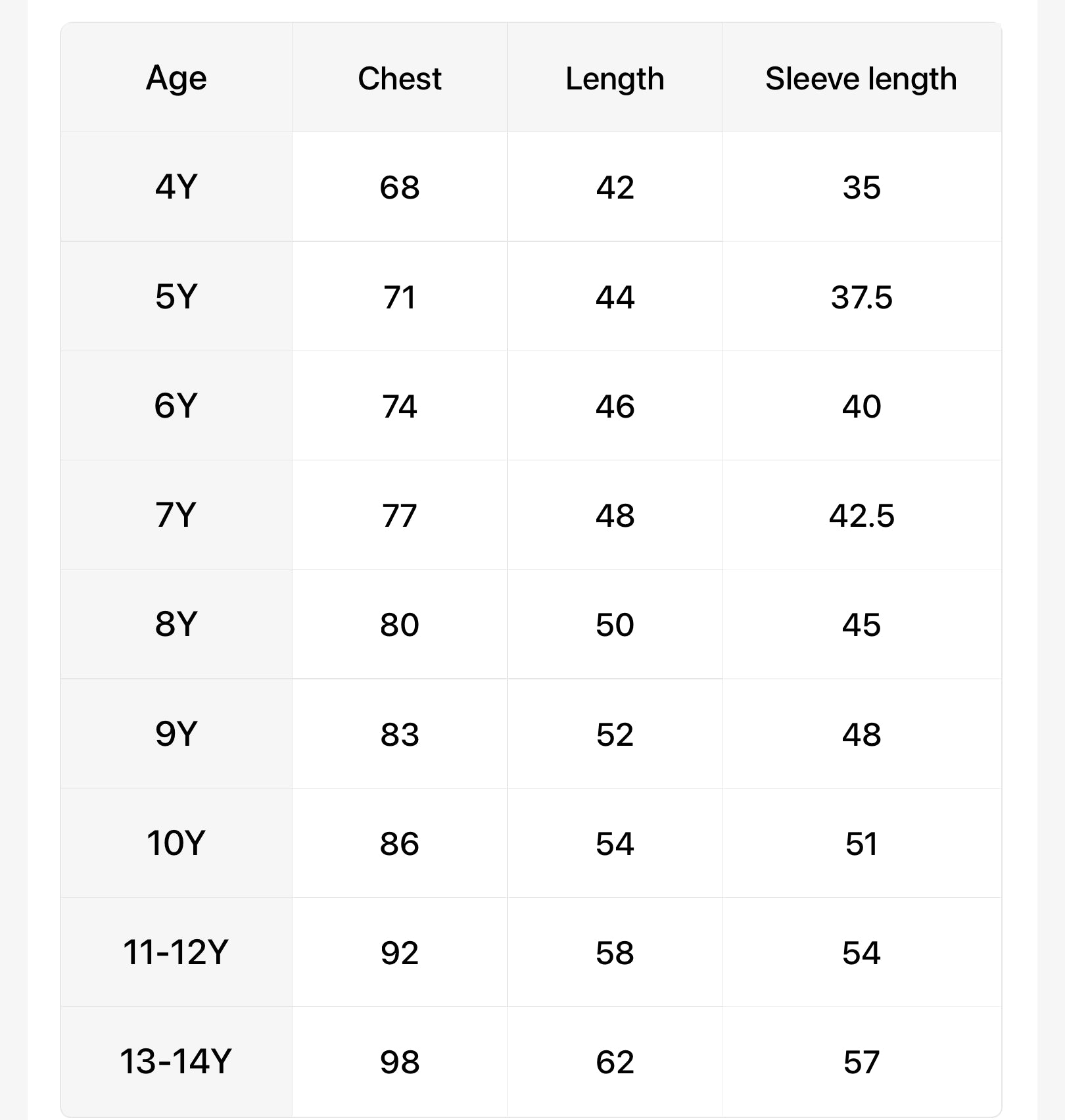Select the 4Y age row label

click(x=176, y=187)
